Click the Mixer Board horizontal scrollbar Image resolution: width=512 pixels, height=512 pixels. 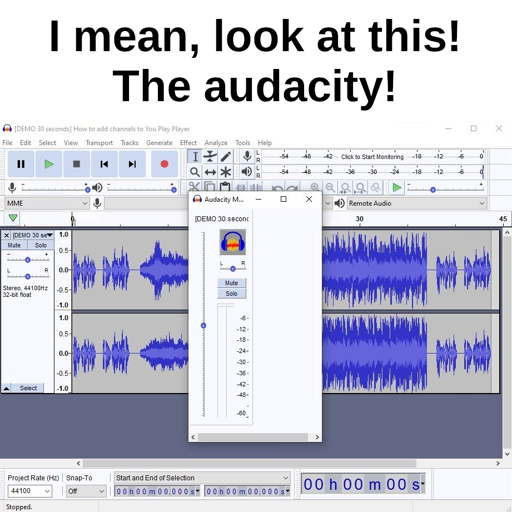tap(253, 437)
